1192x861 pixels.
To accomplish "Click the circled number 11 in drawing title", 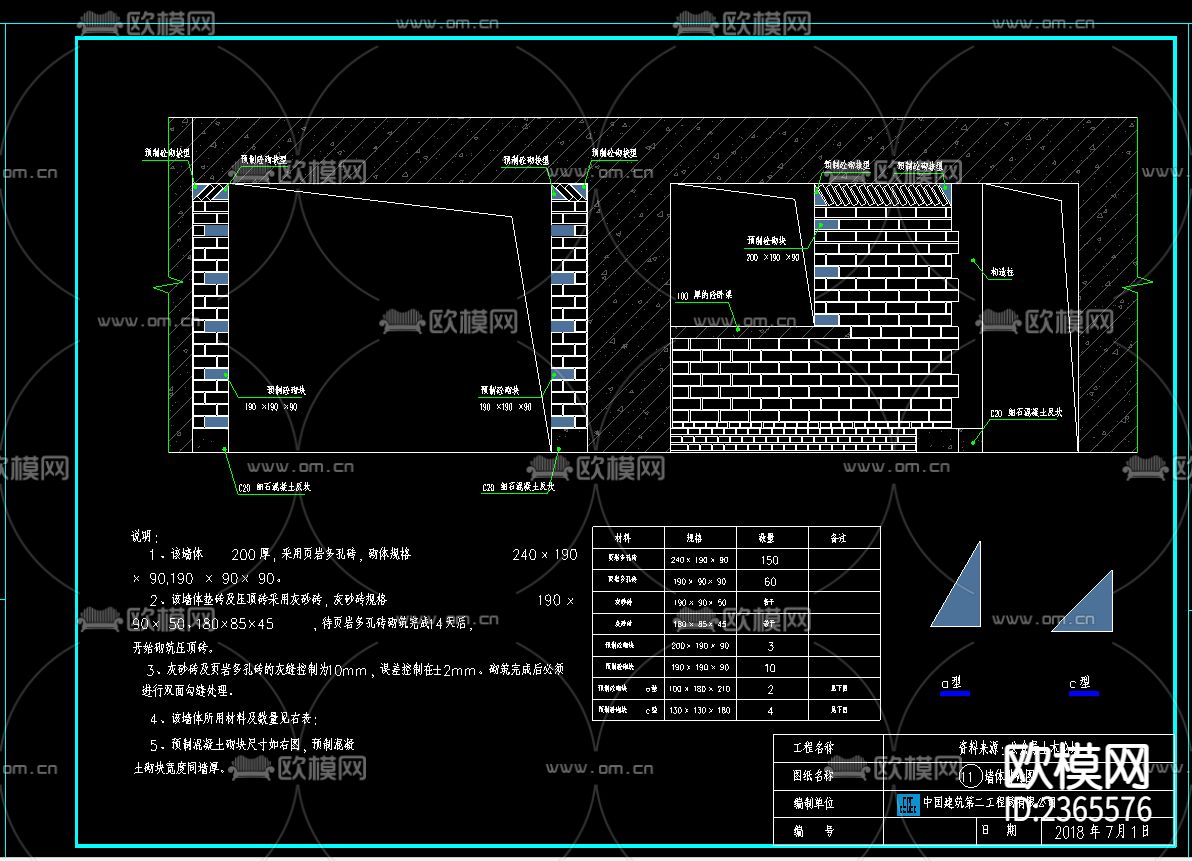I will [x=970, y=777].
